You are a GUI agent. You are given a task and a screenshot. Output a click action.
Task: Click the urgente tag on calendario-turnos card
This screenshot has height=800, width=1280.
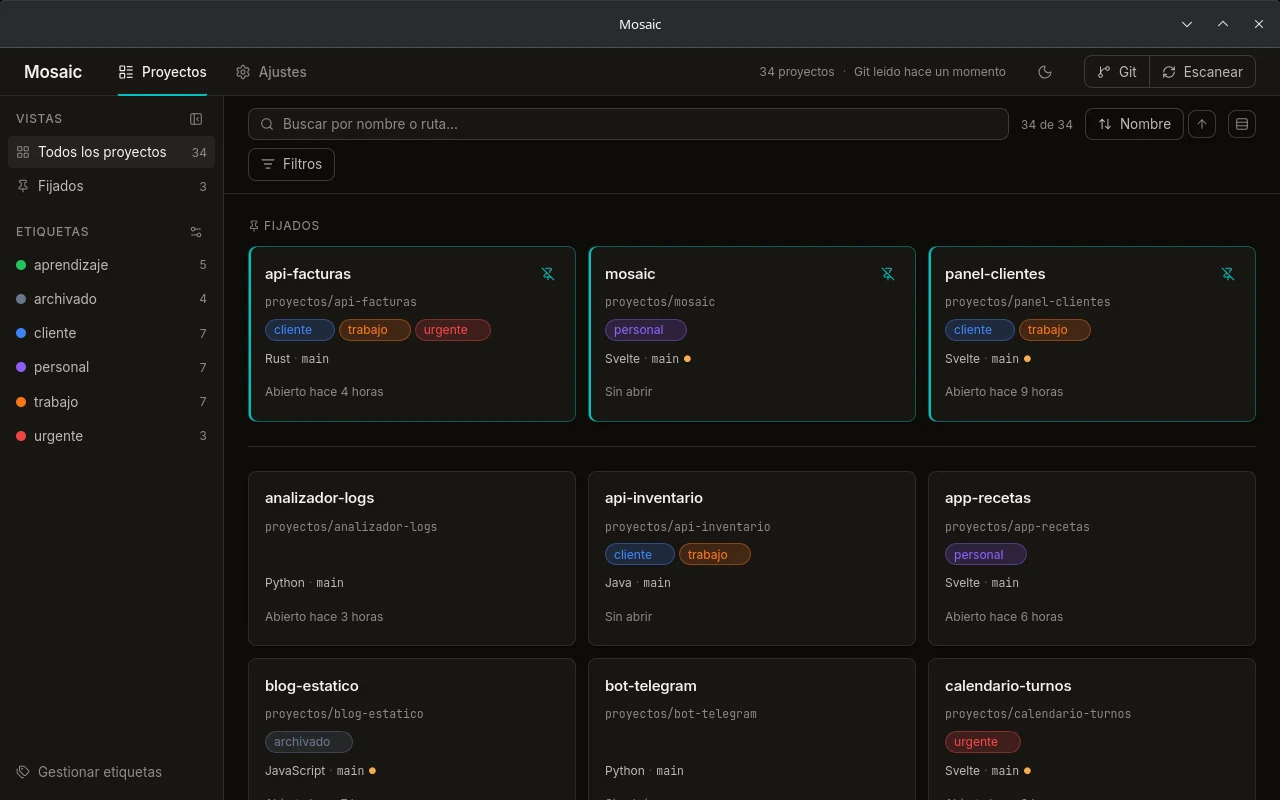pos(983,742)
